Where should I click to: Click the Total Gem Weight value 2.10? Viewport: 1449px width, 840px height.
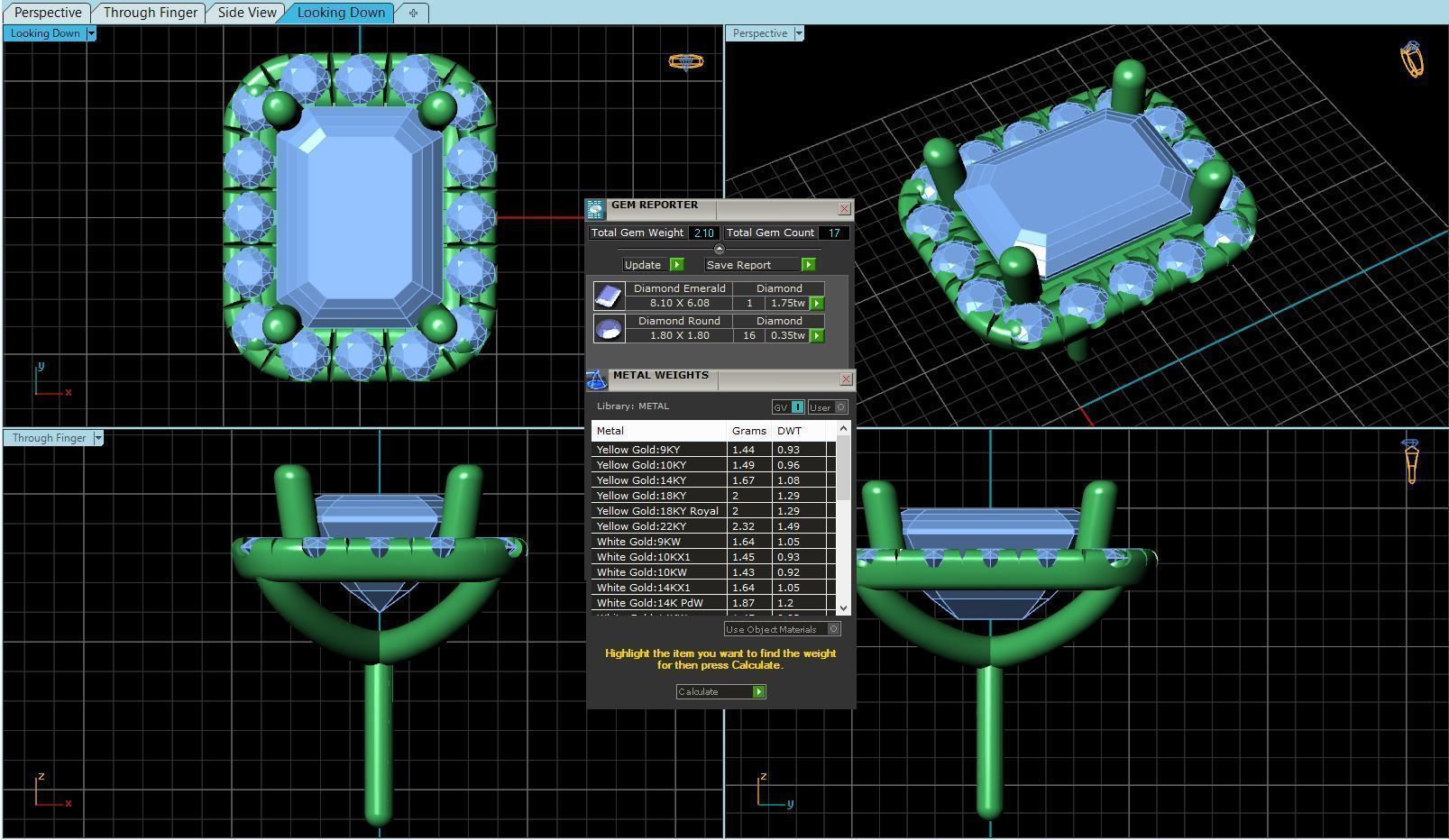coord(703,233)
